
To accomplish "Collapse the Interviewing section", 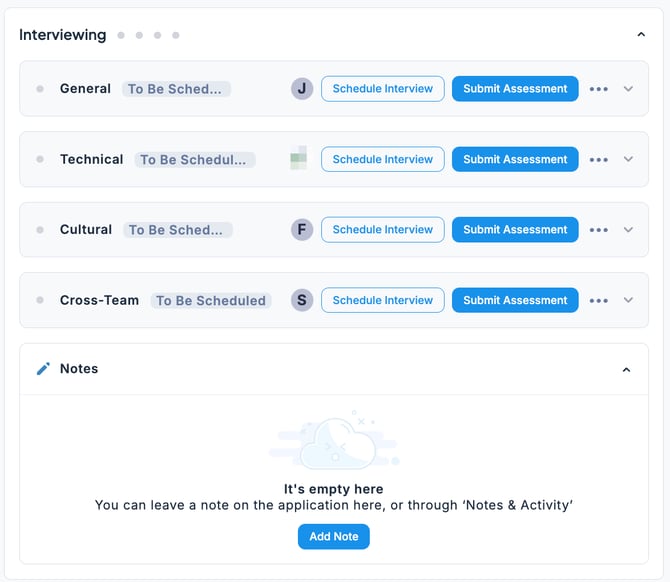I will tap(641, 35).
